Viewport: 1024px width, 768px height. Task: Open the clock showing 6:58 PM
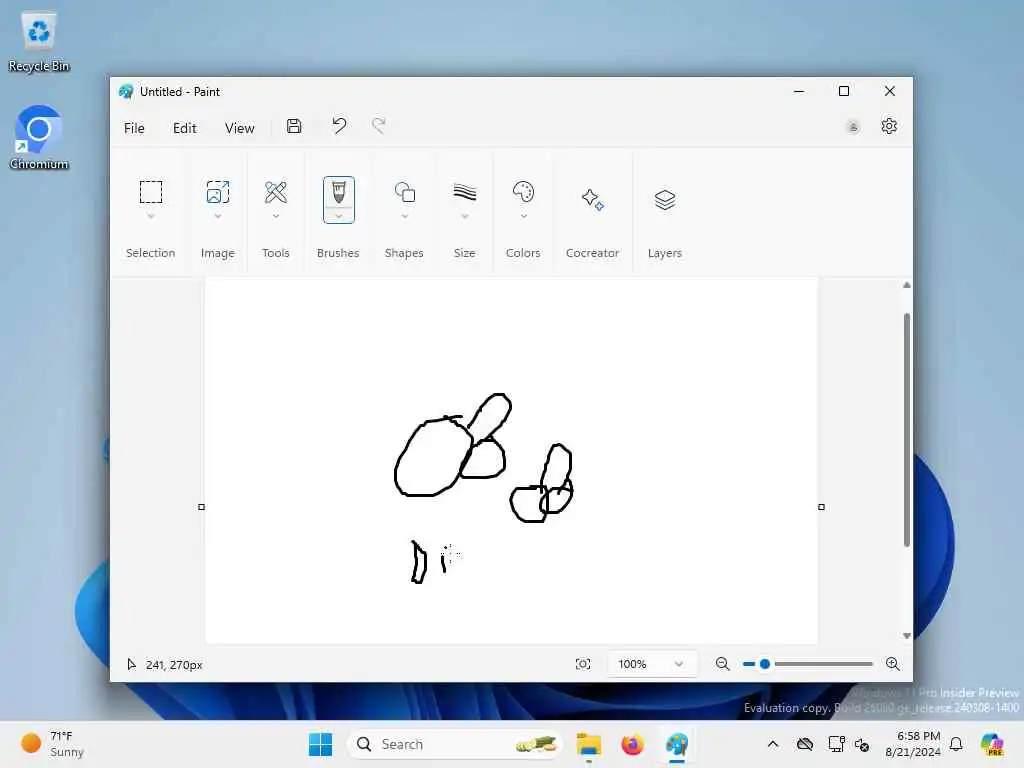[x=912, y=744]
